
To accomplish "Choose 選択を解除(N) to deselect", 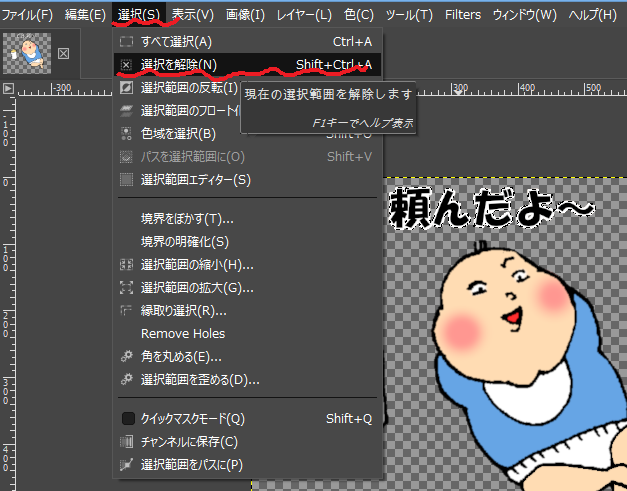I will pyautogui.click(x=247, y=64).
